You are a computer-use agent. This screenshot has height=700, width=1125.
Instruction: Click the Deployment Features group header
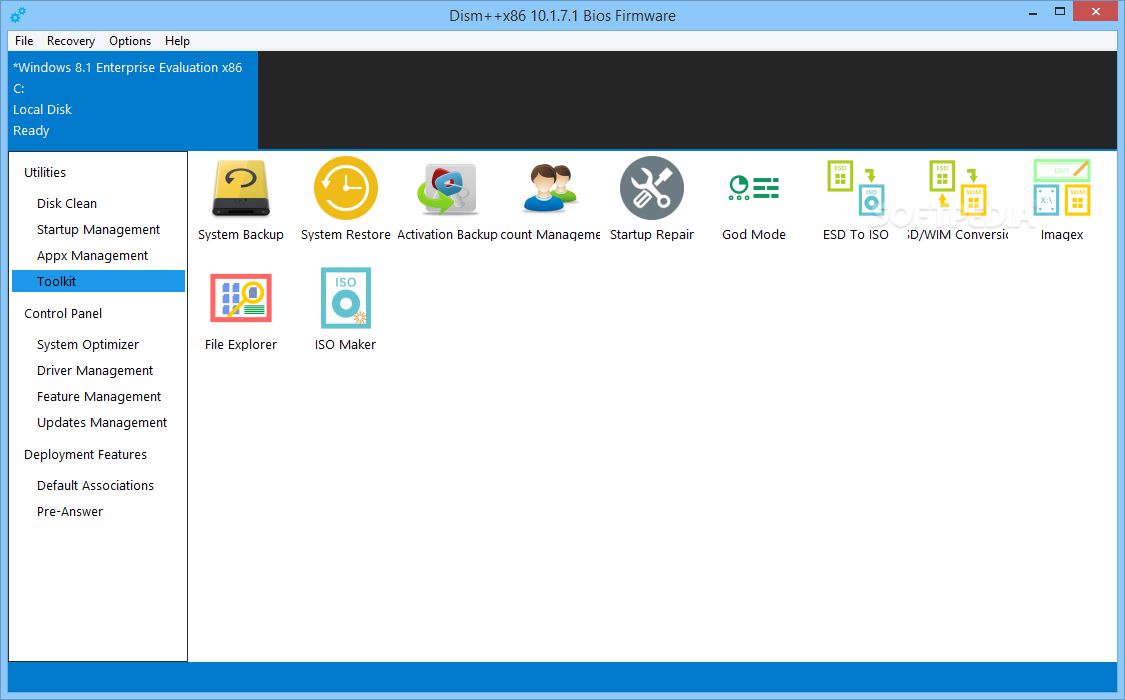[85, 455]
